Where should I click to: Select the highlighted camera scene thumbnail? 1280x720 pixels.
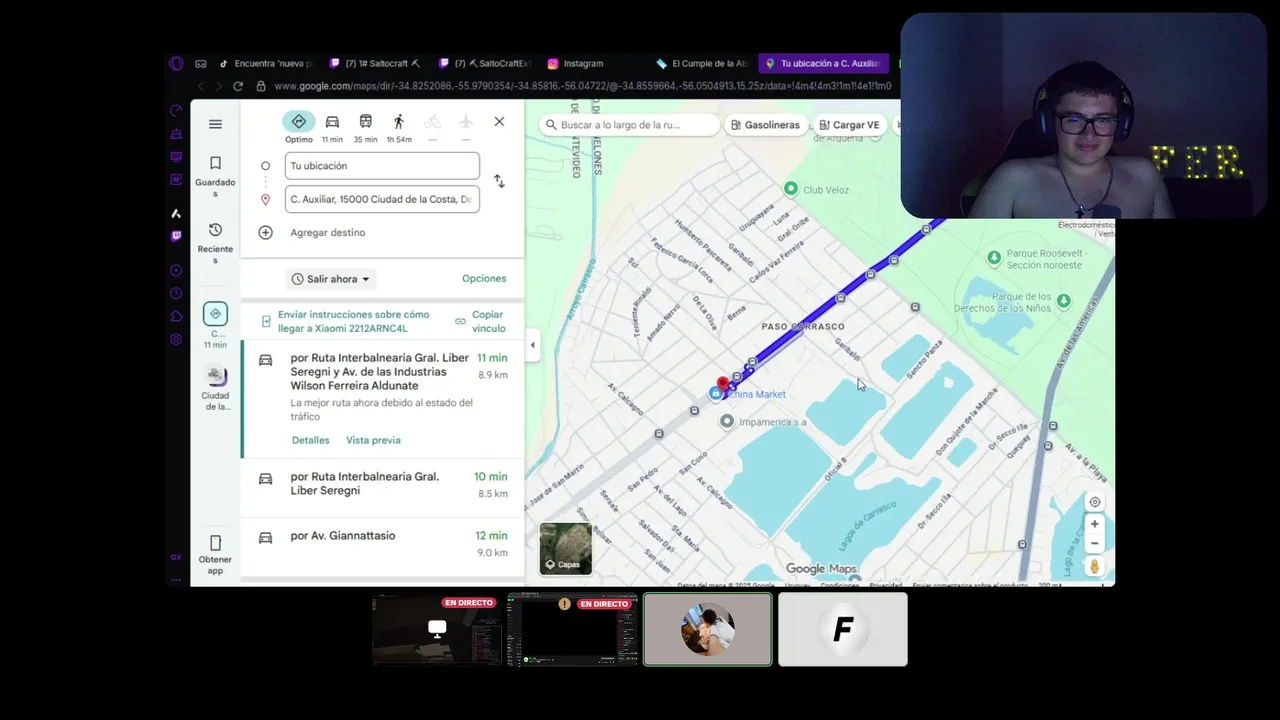coord(708,629)
